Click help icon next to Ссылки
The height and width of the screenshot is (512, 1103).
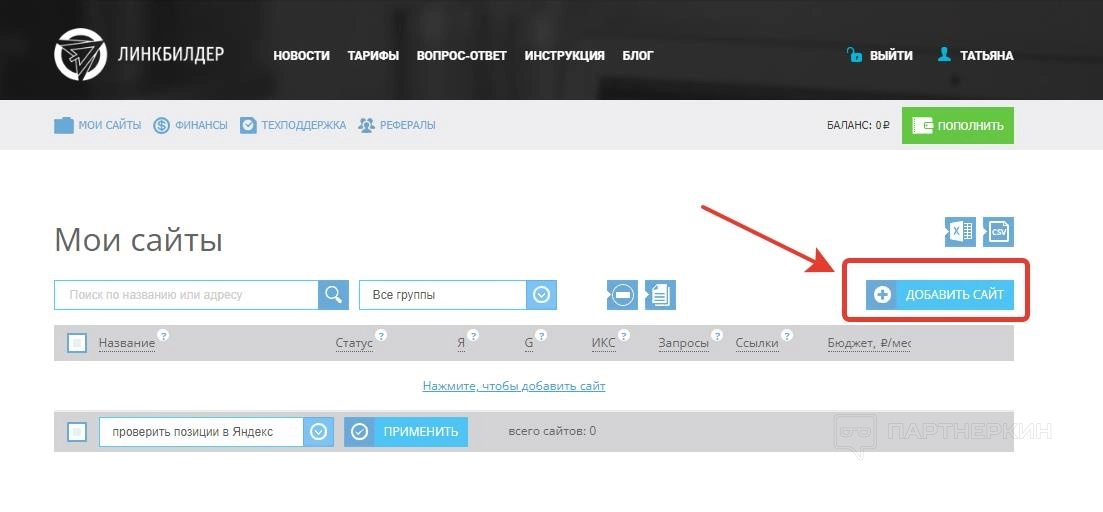(787, 335)
